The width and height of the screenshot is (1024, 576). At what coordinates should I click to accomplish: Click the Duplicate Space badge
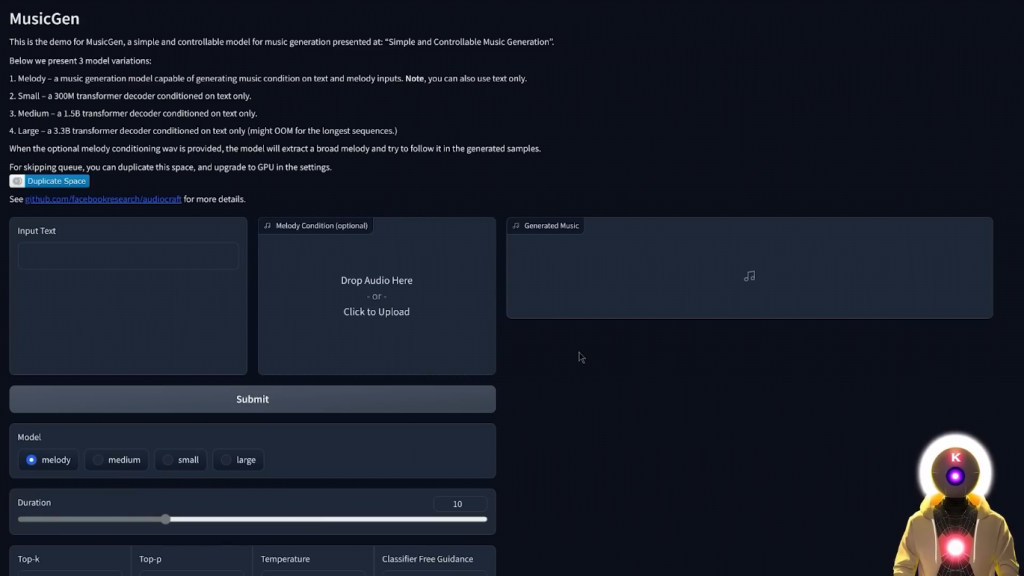pos(49,181)
